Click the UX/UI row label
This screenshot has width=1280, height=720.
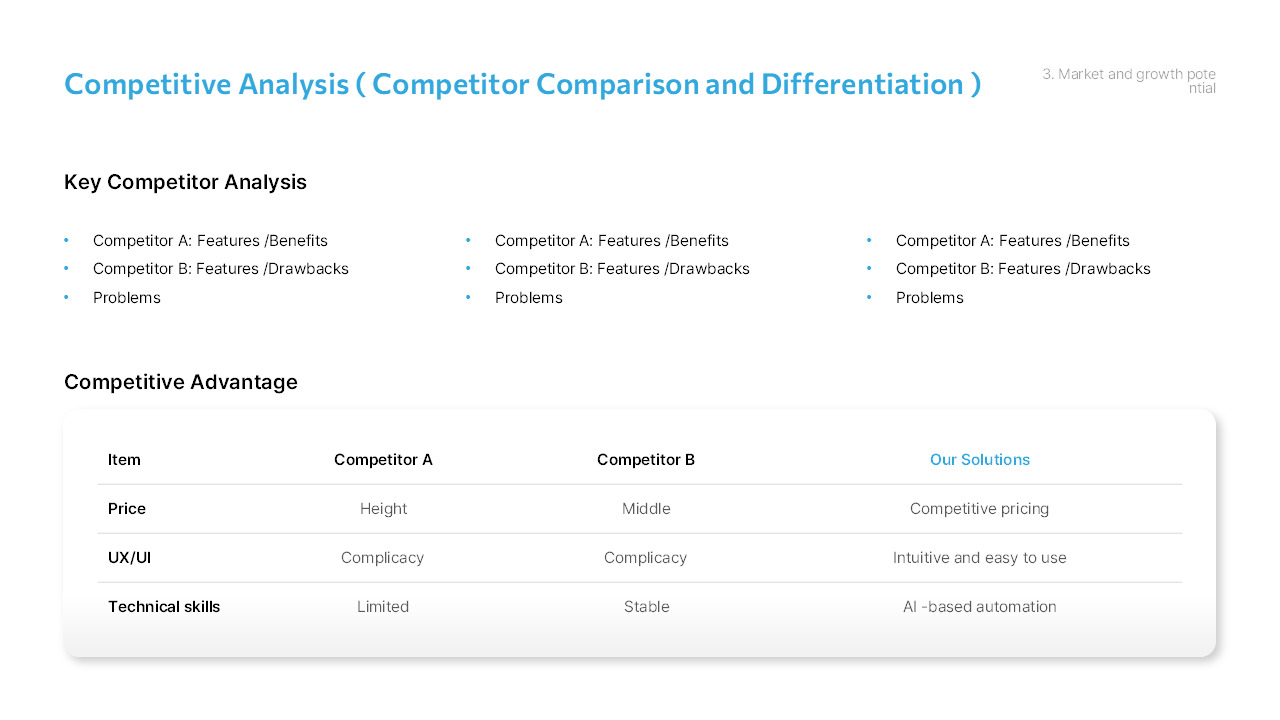129,558
